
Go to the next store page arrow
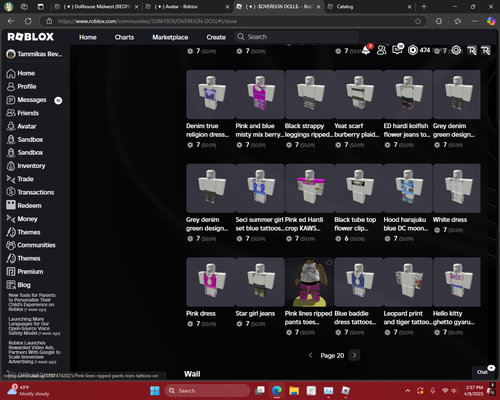point(354,355)
